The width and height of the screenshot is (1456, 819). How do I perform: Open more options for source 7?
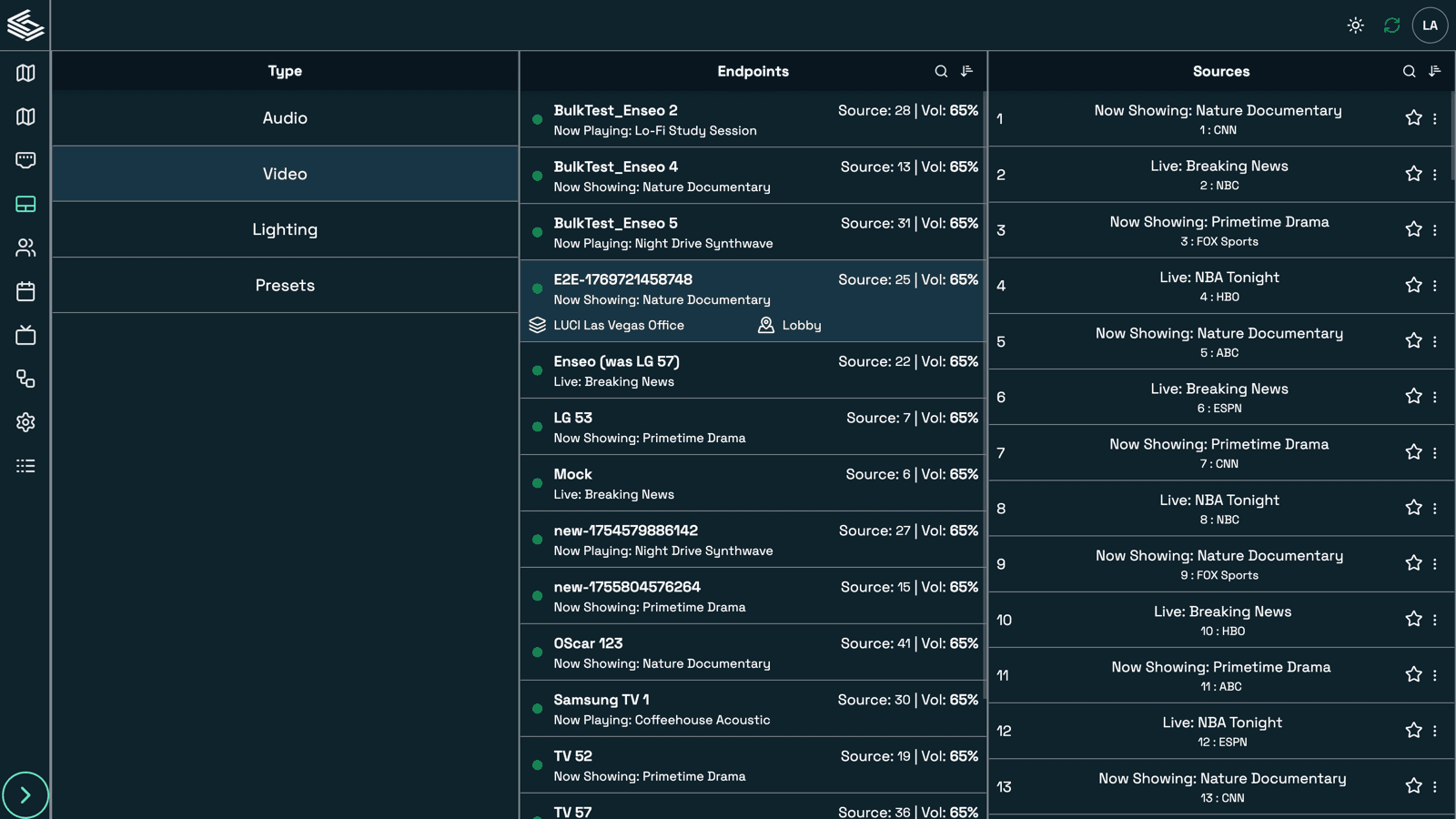point(1435,453)
